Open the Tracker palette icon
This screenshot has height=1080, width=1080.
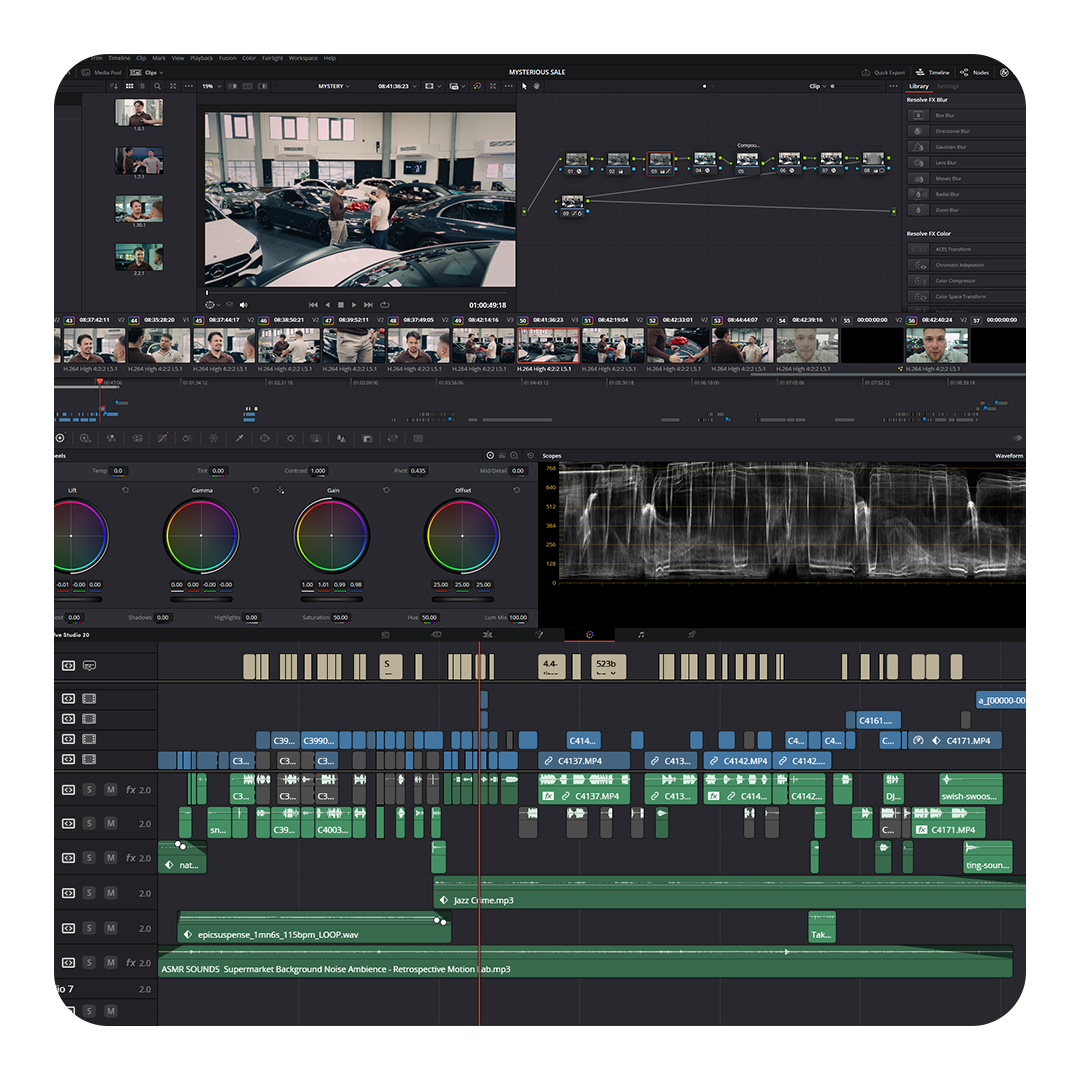tap(290, 438)
